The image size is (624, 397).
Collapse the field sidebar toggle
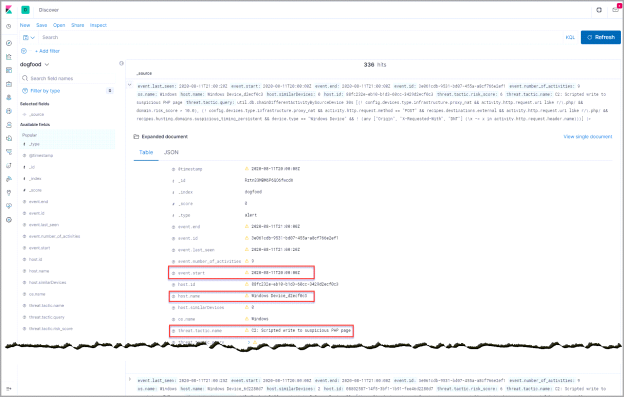click(121, 63)
